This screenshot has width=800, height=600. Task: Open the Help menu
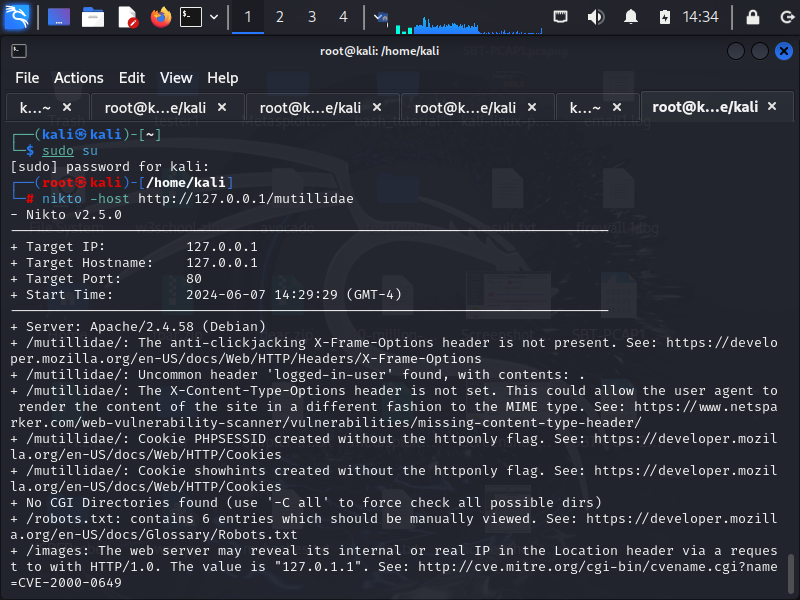(x=222, y=78)
